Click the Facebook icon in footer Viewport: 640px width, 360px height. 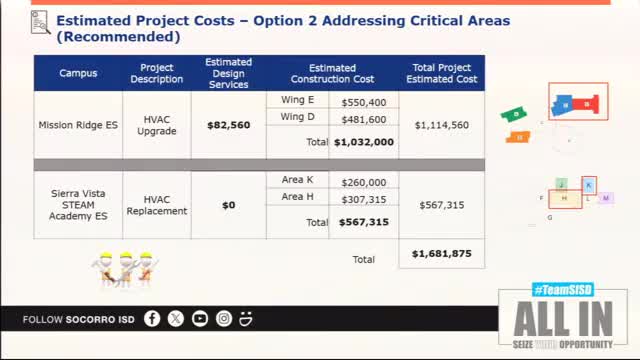(152, 319)
